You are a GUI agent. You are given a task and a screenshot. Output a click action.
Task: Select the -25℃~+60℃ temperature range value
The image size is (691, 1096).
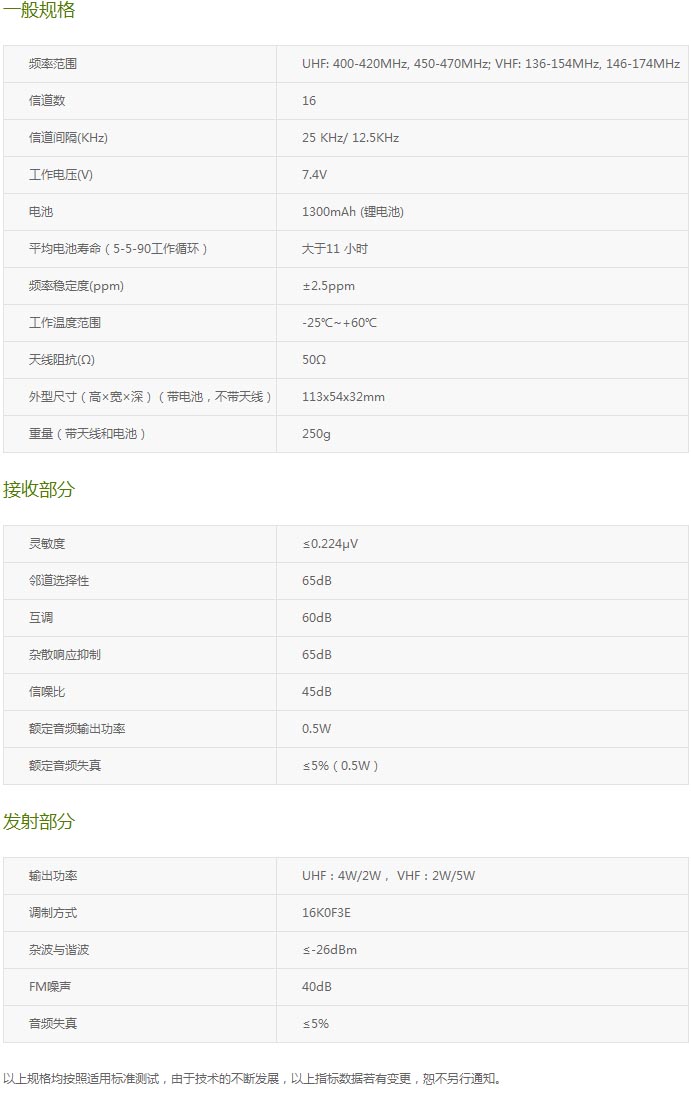coord(339,323)
